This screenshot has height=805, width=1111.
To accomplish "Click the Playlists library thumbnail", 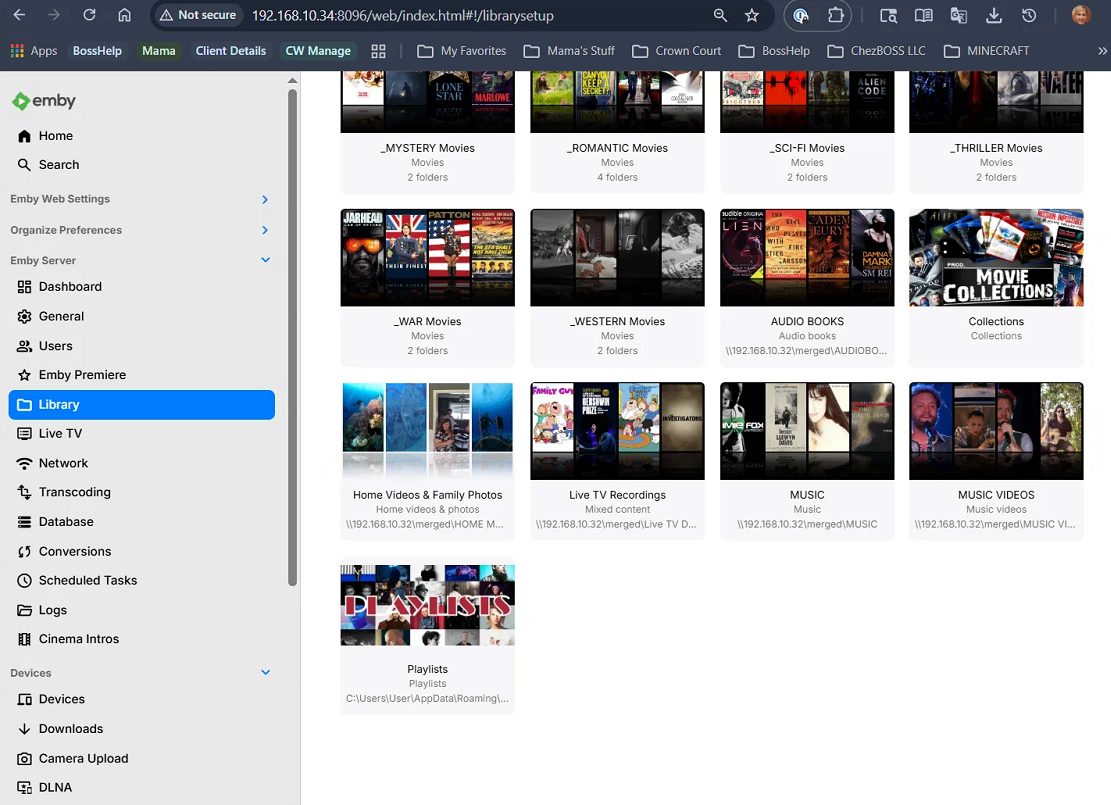I will coord(427,605).
